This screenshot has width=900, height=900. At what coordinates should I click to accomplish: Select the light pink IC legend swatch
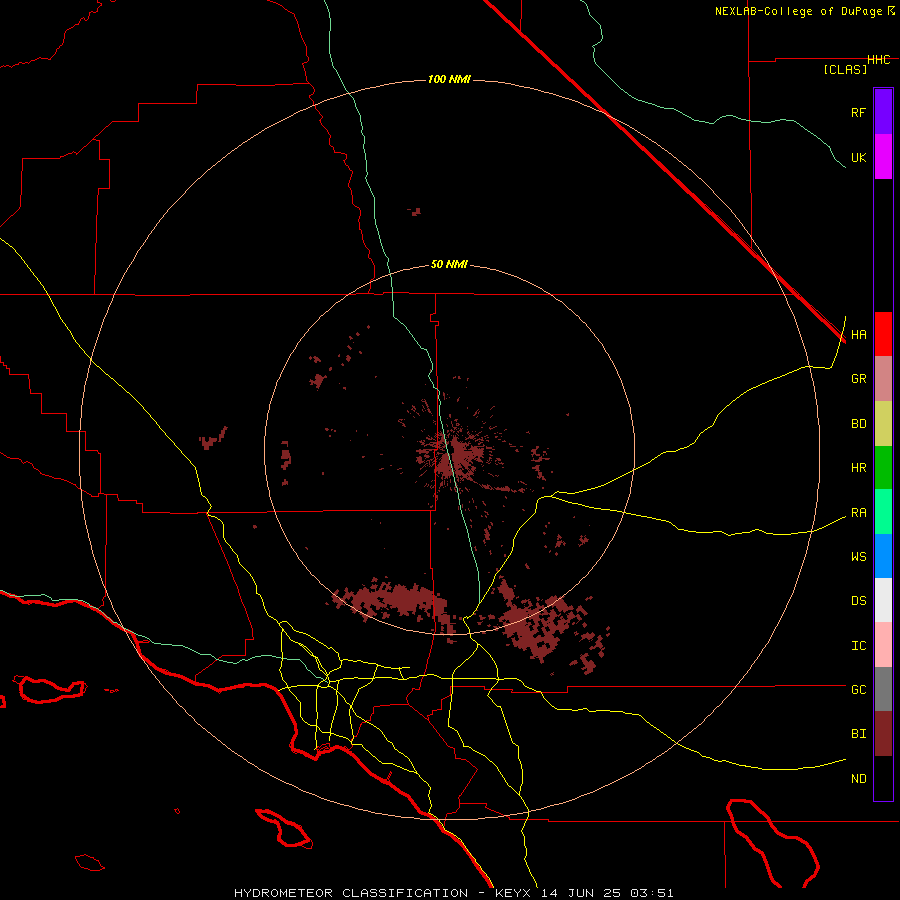pyautogui.click(x=883, y=645)
